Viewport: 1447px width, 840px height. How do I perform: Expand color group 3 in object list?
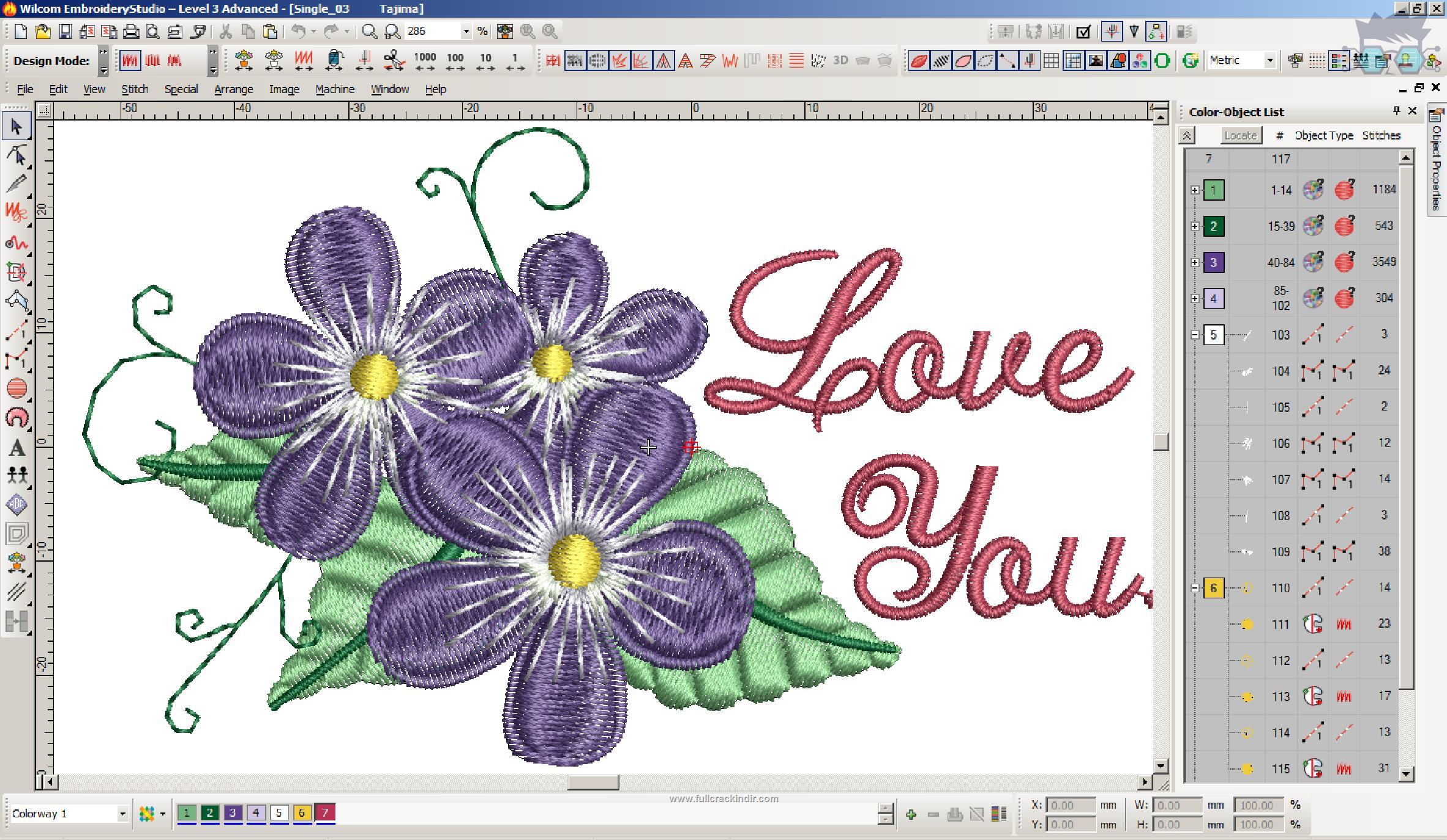coord(1195,262)
